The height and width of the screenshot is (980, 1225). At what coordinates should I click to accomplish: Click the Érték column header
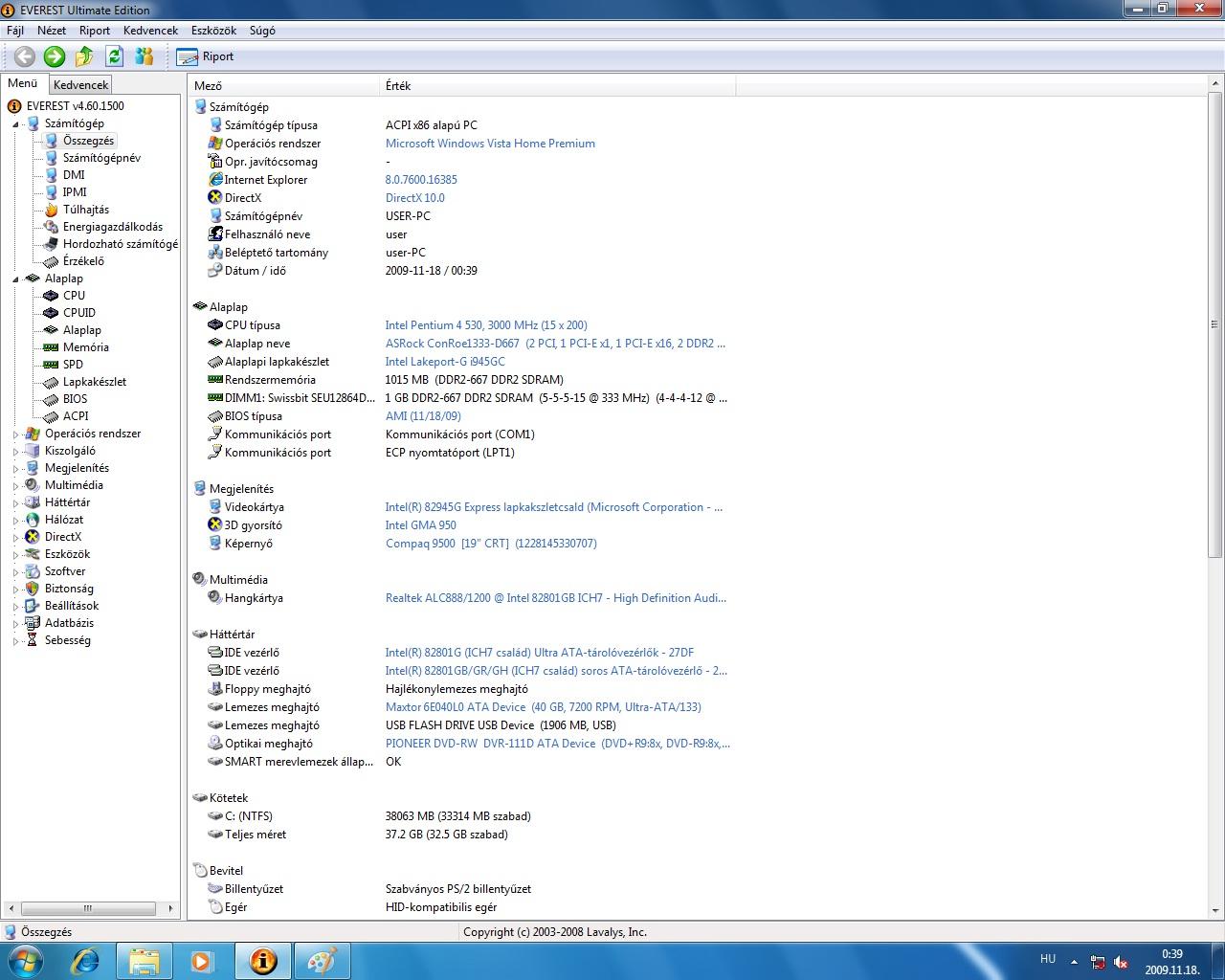(x=558, y=86)
